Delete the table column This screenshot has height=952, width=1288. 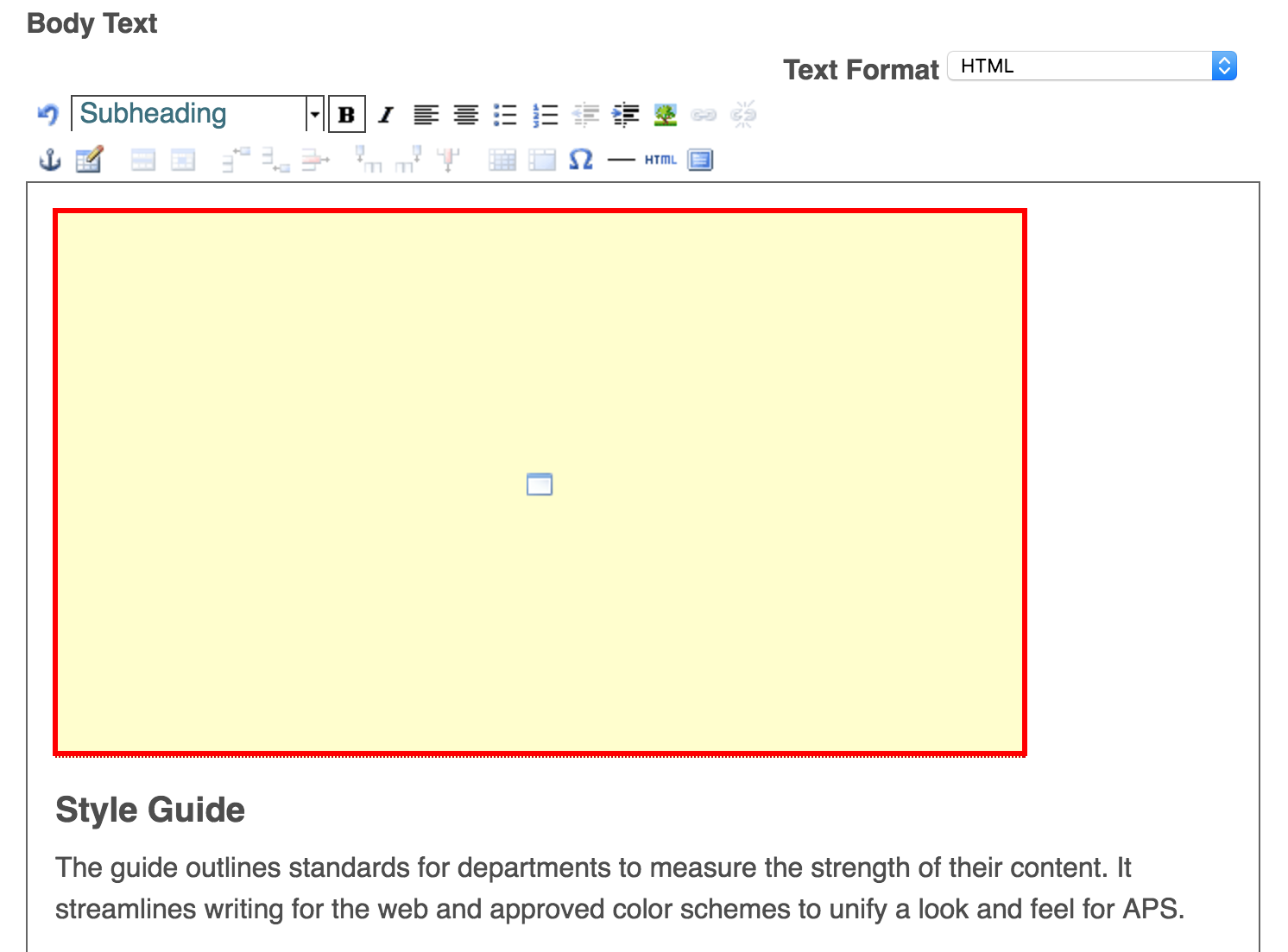click(448, 160)
